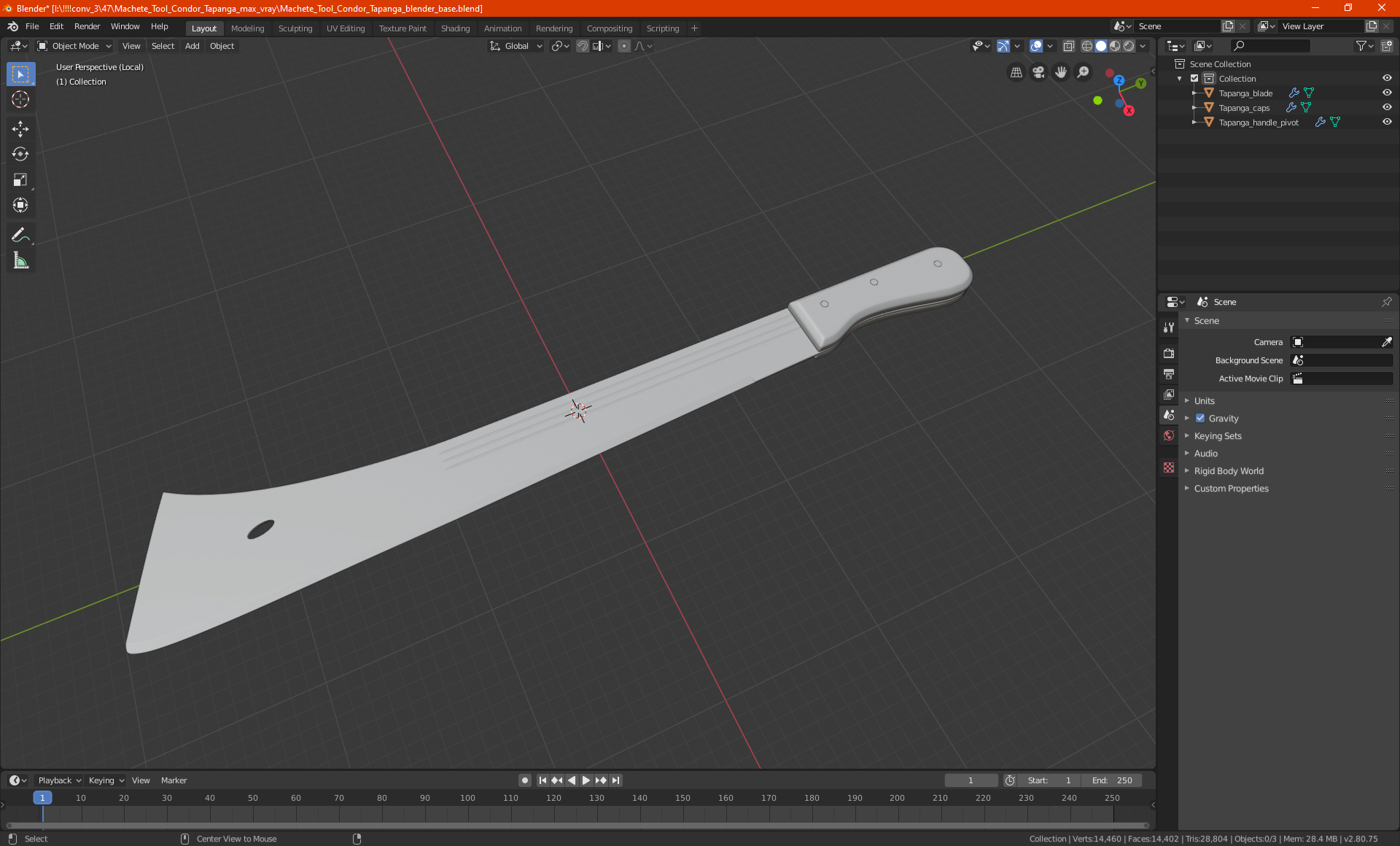Select the Transform tool
The height and width of the screenshot is (846, 1400).
click(20, 205)
